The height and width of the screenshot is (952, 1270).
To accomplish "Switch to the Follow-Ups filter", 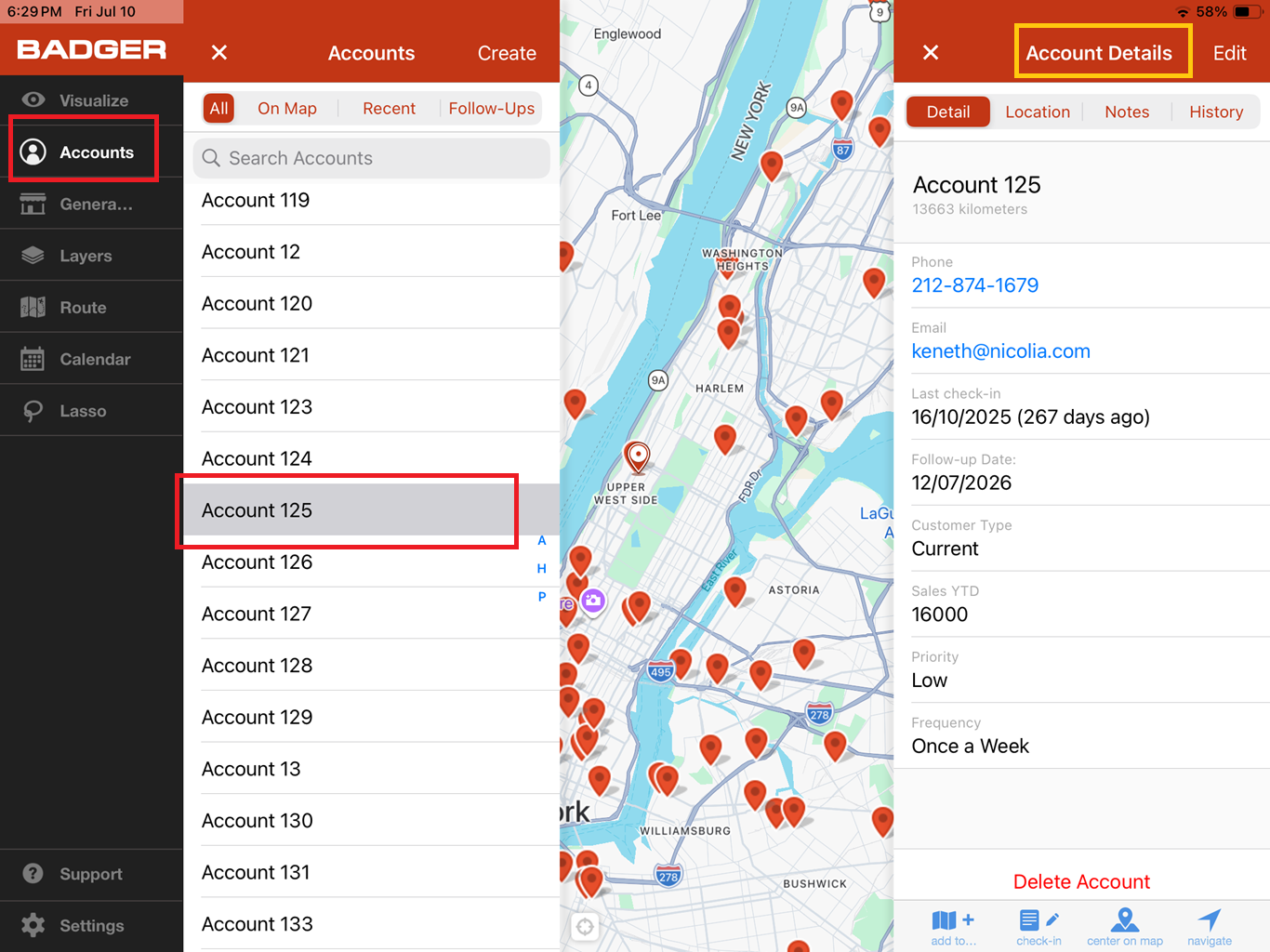I will pos(492,109).
